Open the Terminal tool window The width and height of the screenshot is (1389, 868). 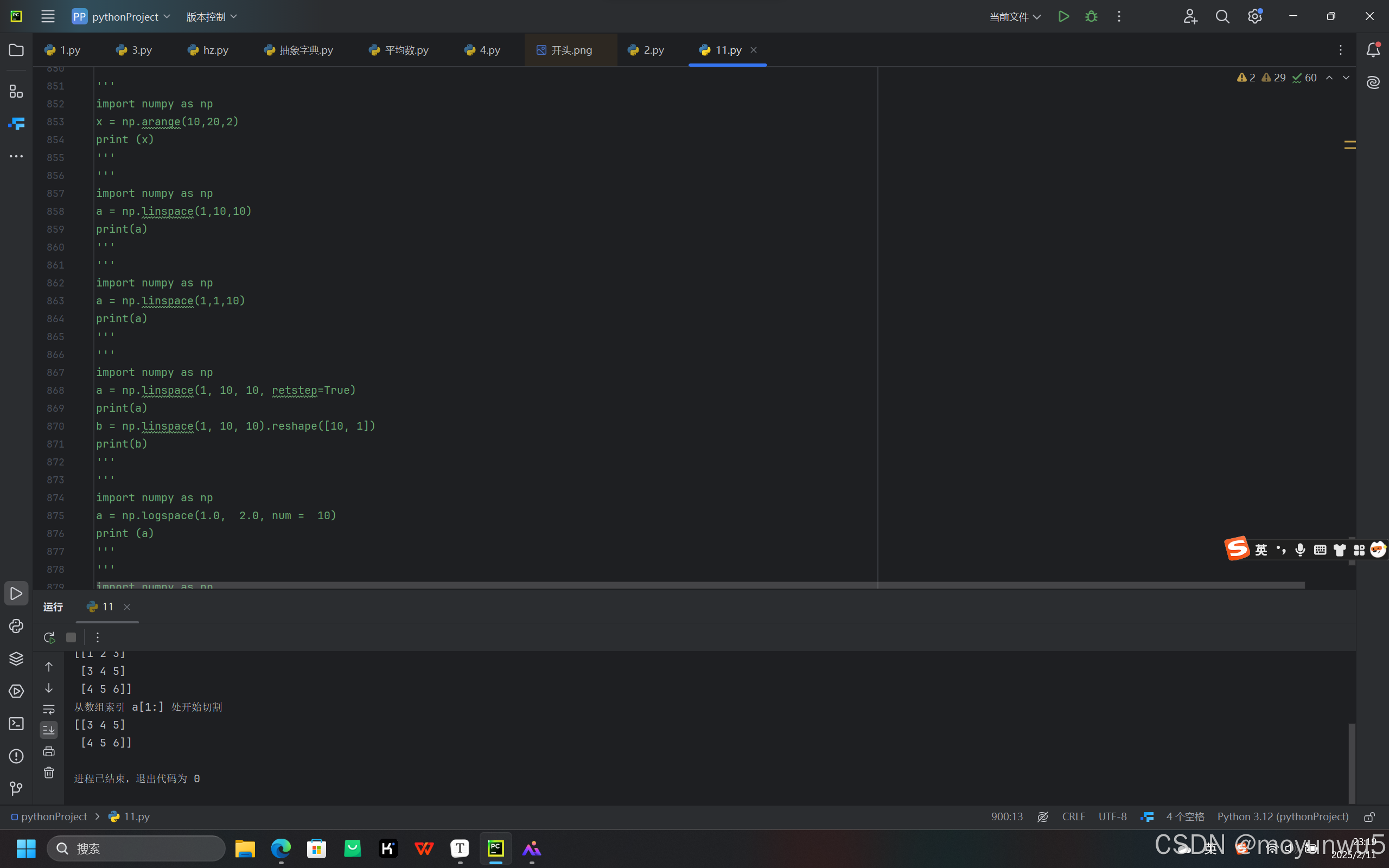pos(16,724)
